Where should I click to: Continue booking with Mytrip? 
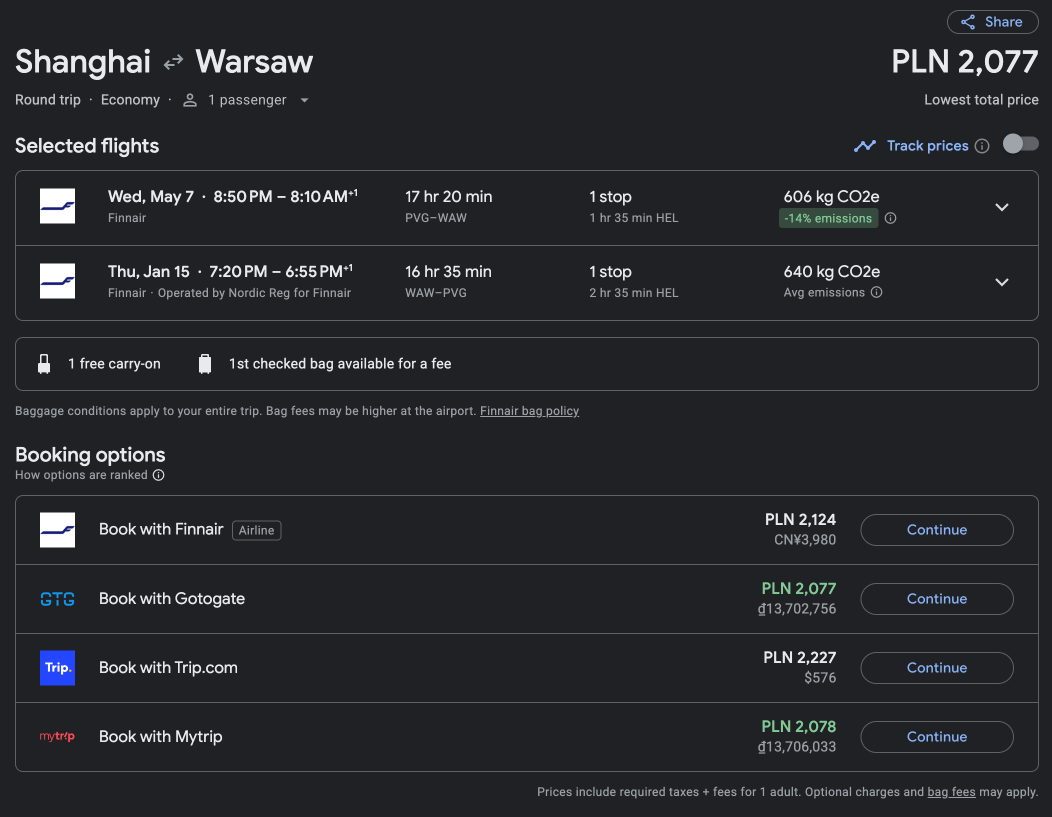937,737
